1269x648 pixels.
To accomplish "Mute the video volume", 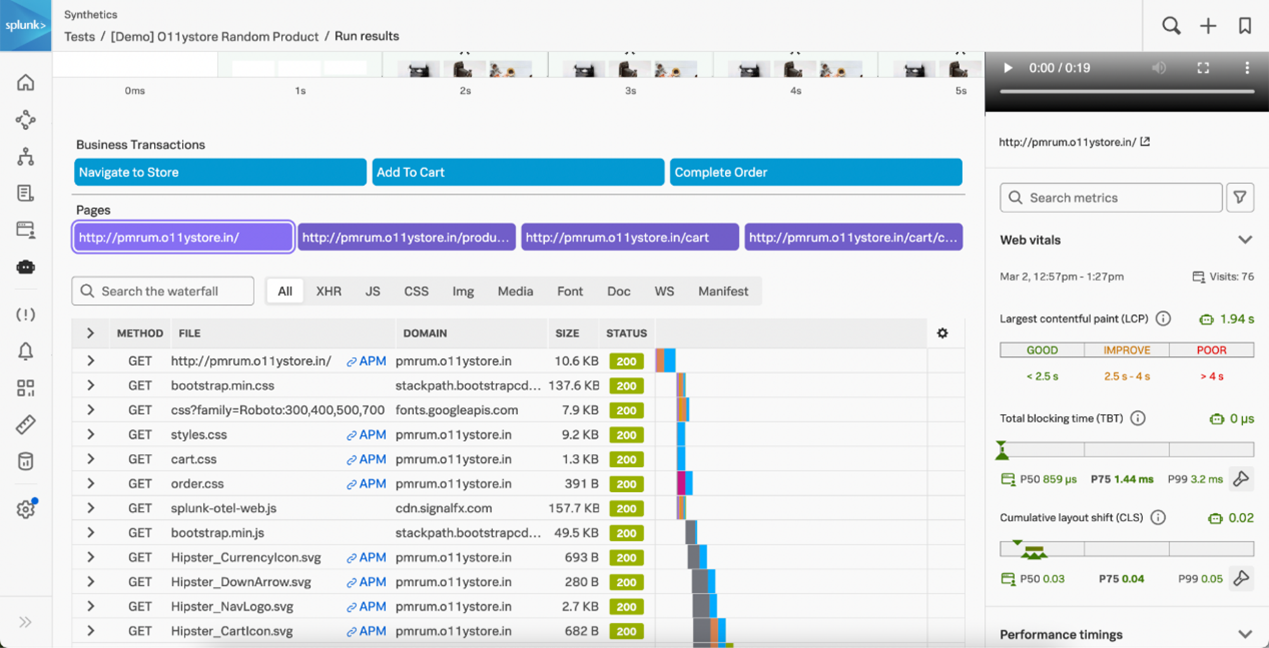I will tap(1159, 68).
